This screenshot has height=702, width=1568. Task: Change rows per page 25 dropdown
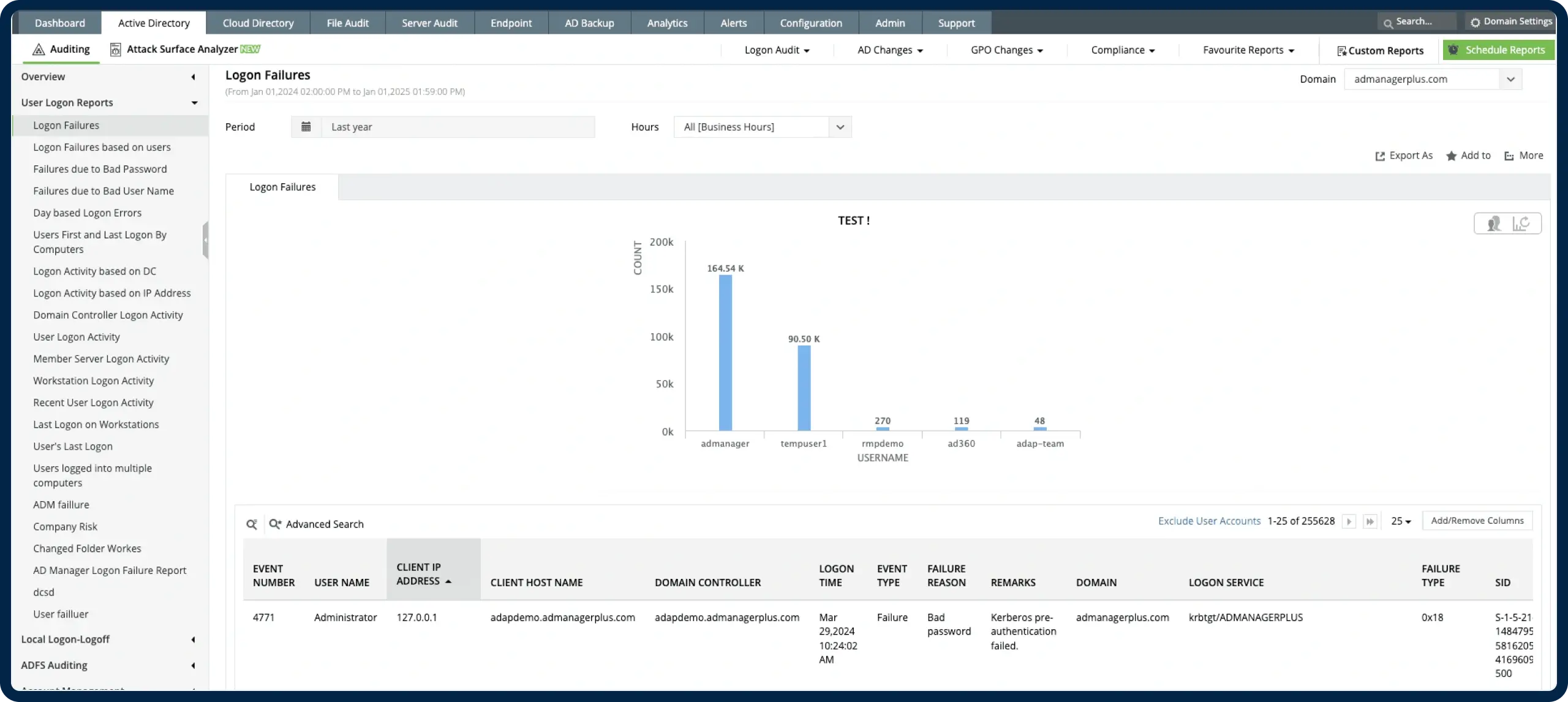click(1401, 521)
